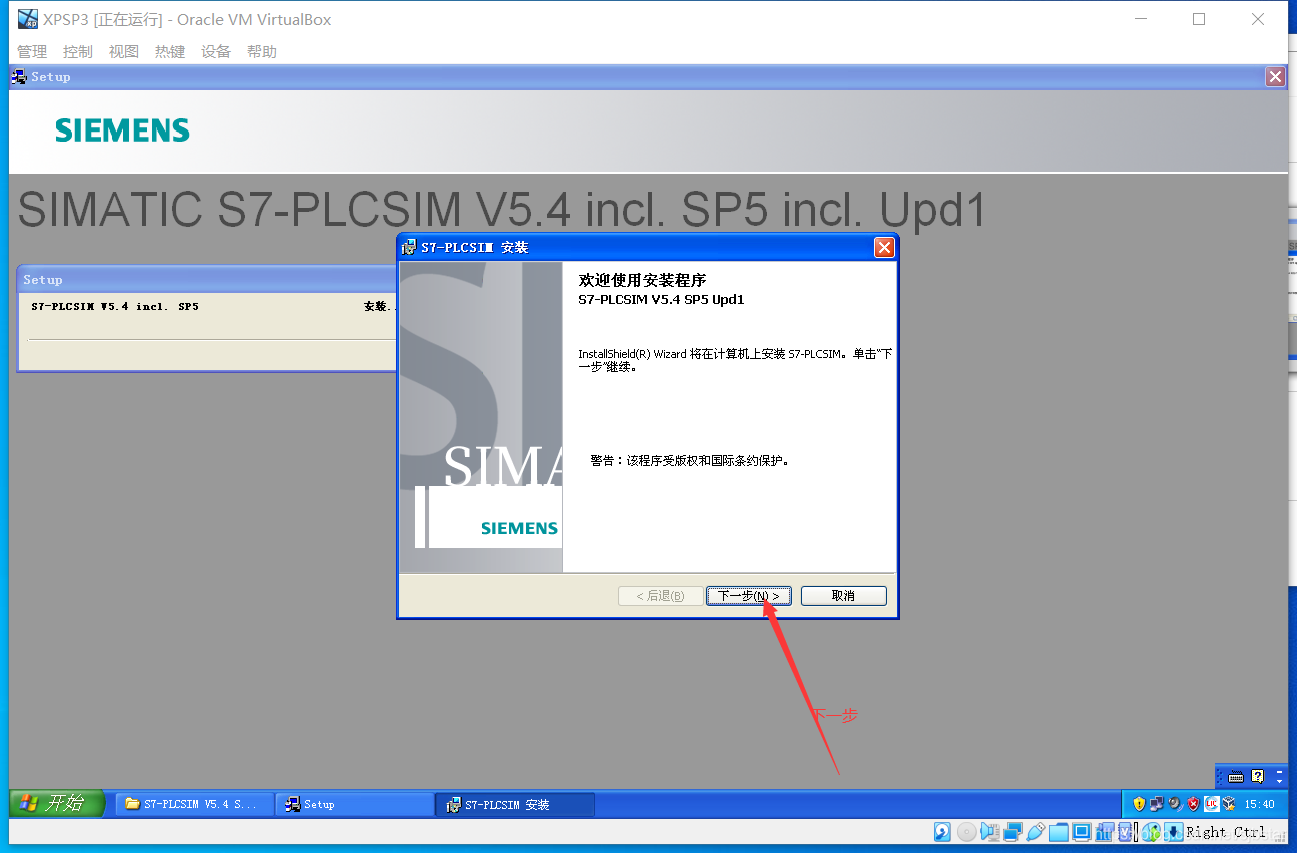Click the SIEMENS logo in header banner

[122, 130]
